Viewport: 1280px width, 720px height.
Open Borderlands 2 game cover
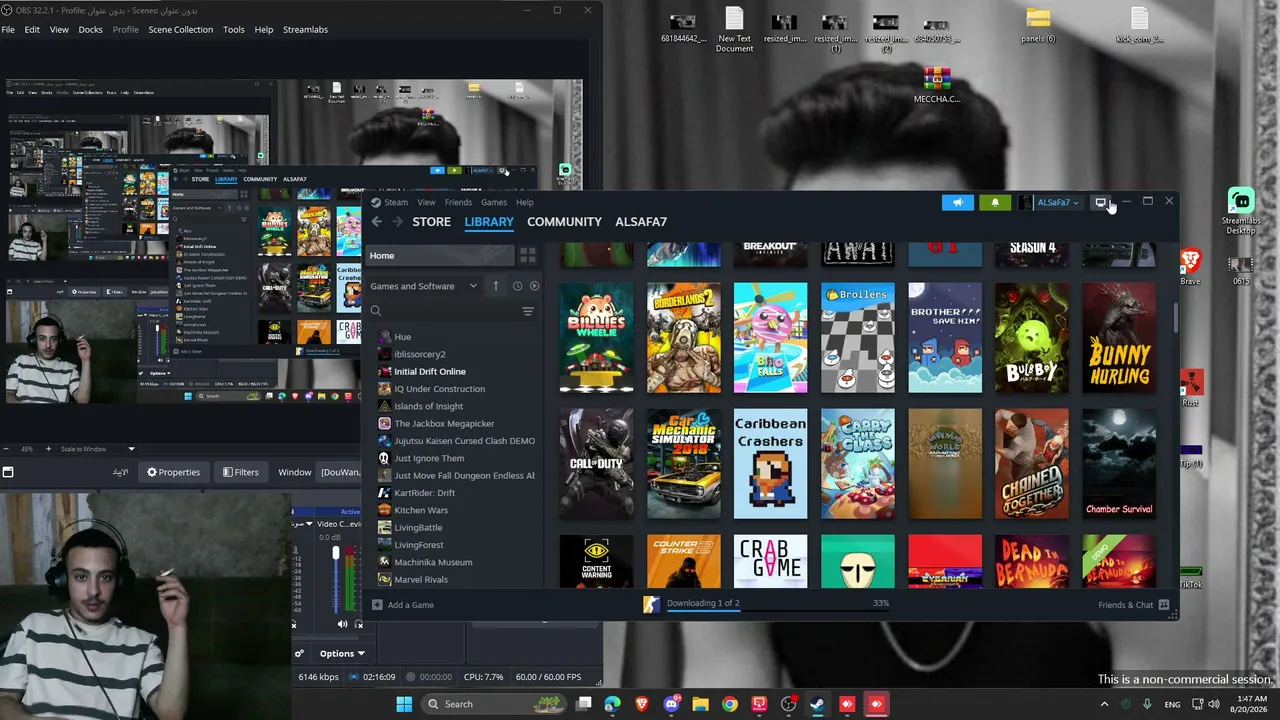683,338
